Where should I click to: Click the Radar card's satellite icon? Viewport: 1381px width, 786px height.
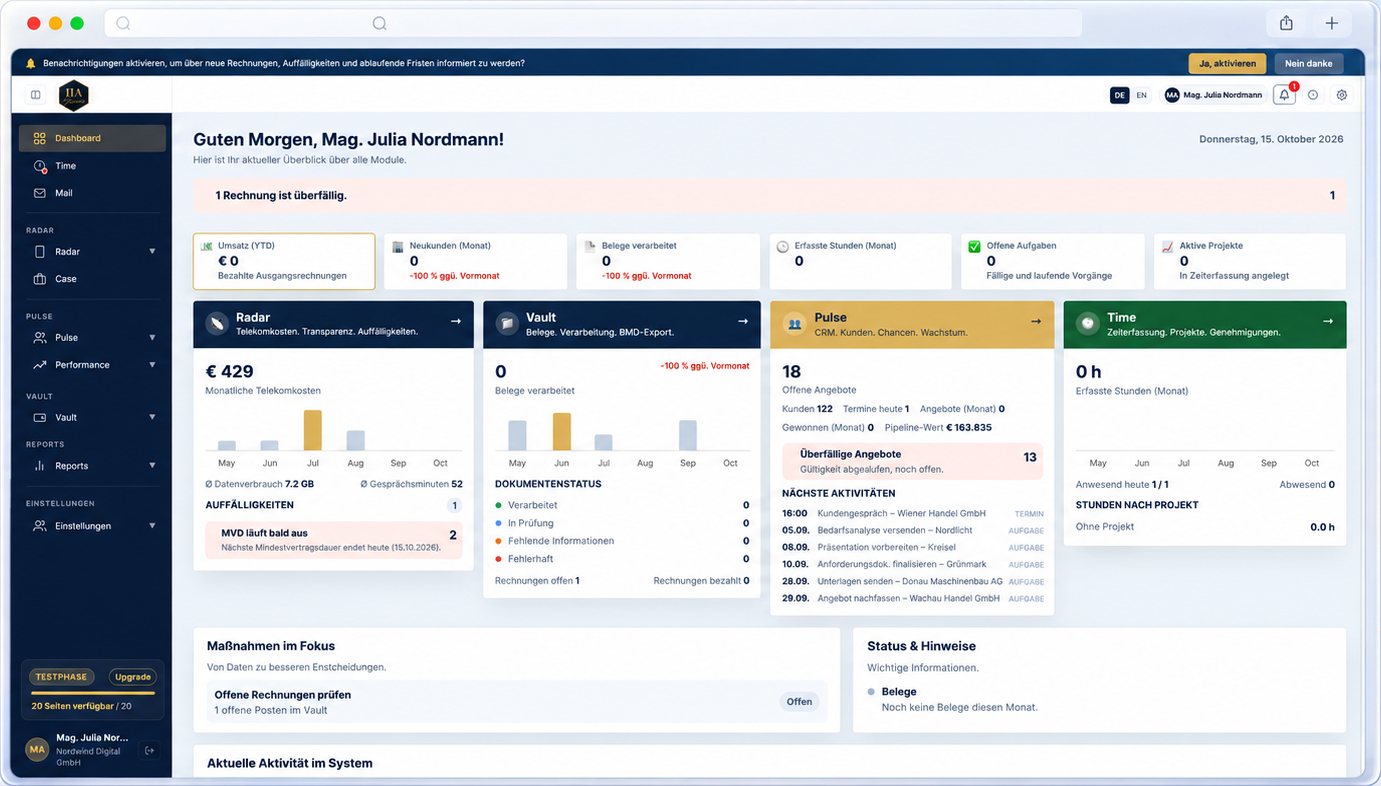point(217,324)
